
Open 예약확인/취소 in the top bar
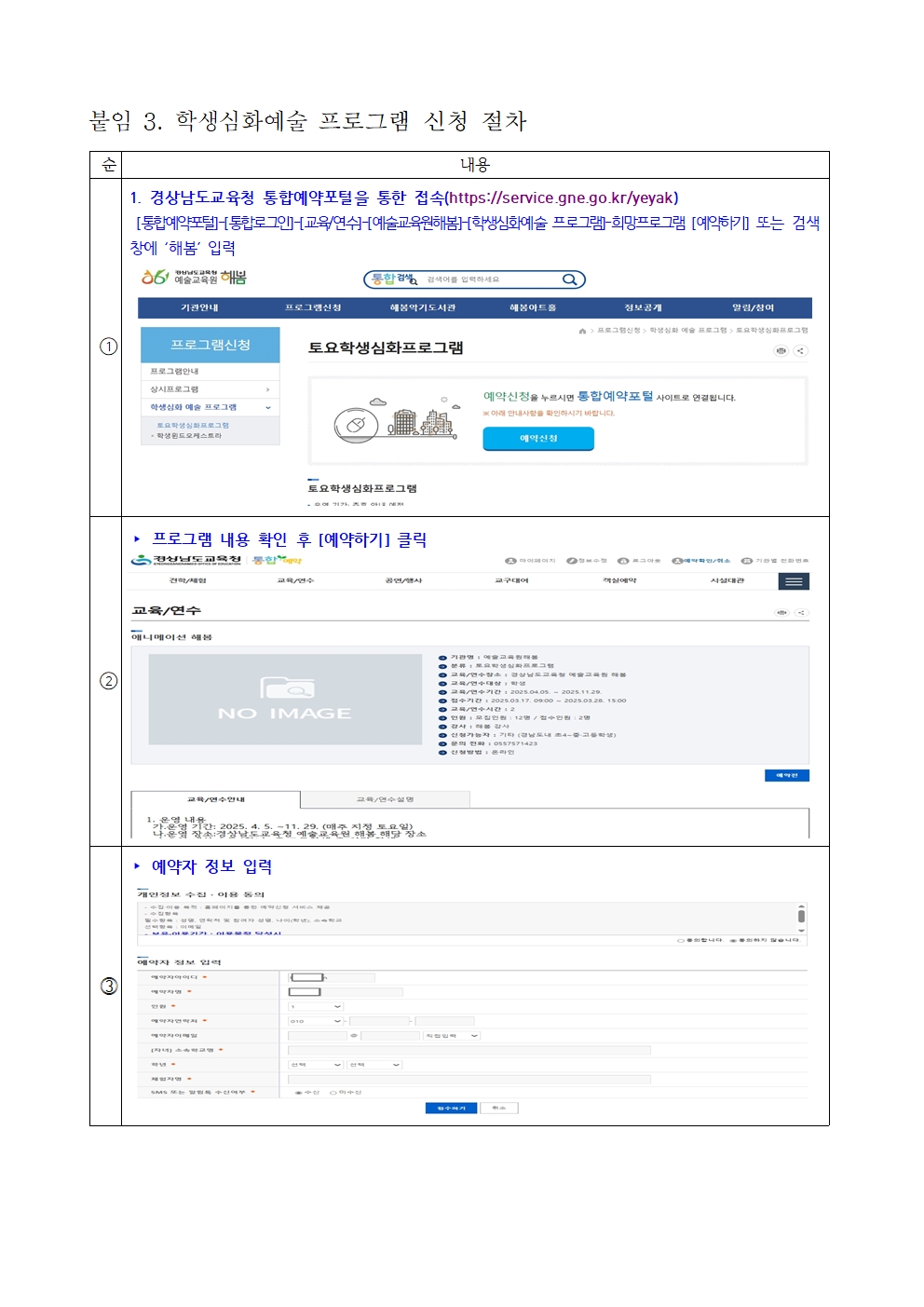pos(701,561)
